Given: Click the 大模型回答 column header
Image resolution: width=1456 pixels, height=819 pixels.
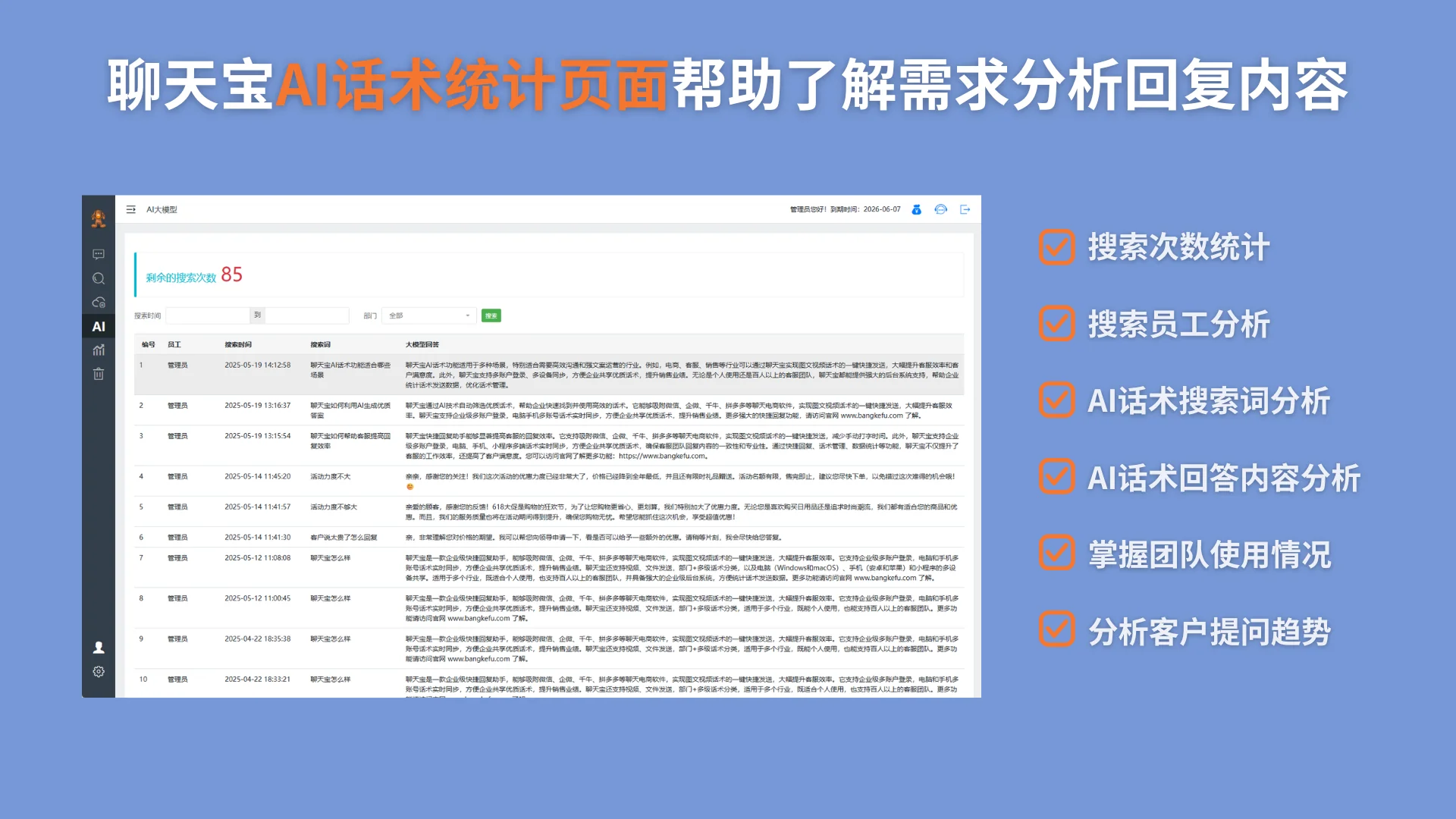Looking at the screenshot, I should click(x=422, y=344).
